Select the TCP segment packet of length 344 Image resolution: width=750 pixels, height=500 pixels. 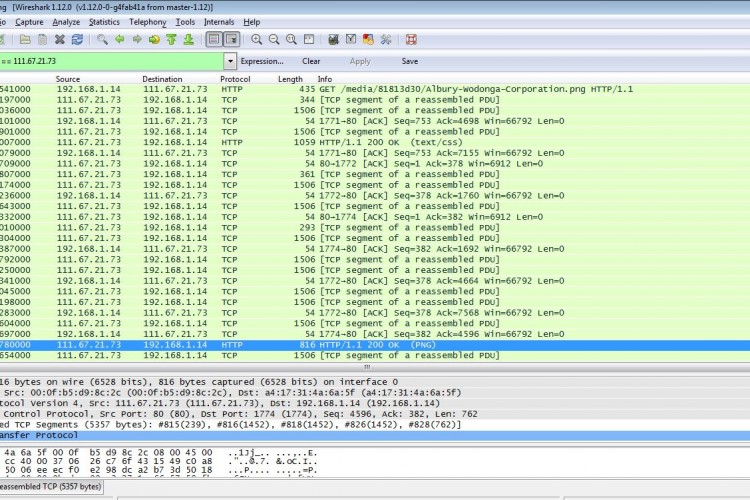click(375, 100)
